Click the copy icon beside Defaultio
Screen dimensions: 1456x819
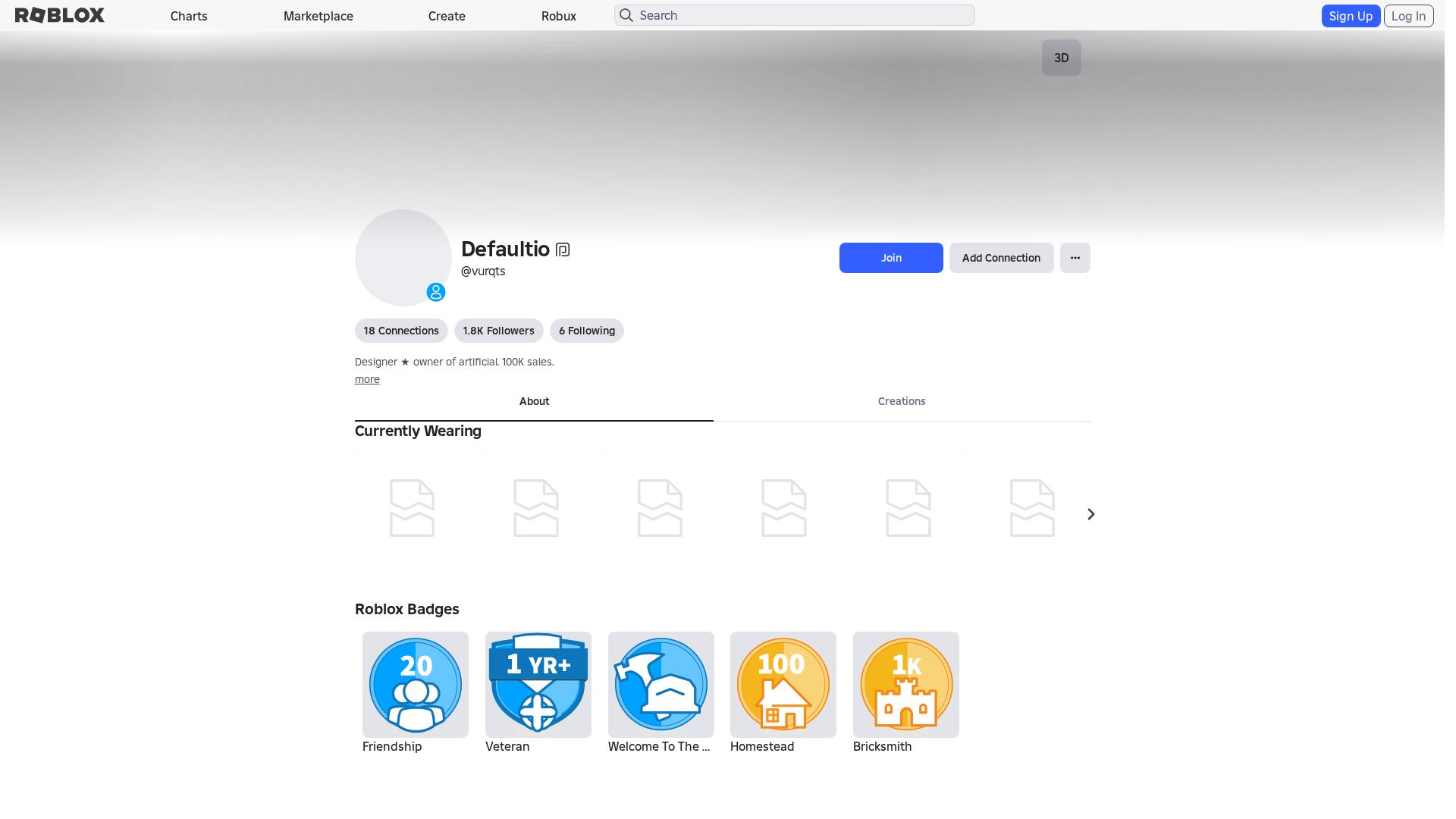tap(563, 249)
